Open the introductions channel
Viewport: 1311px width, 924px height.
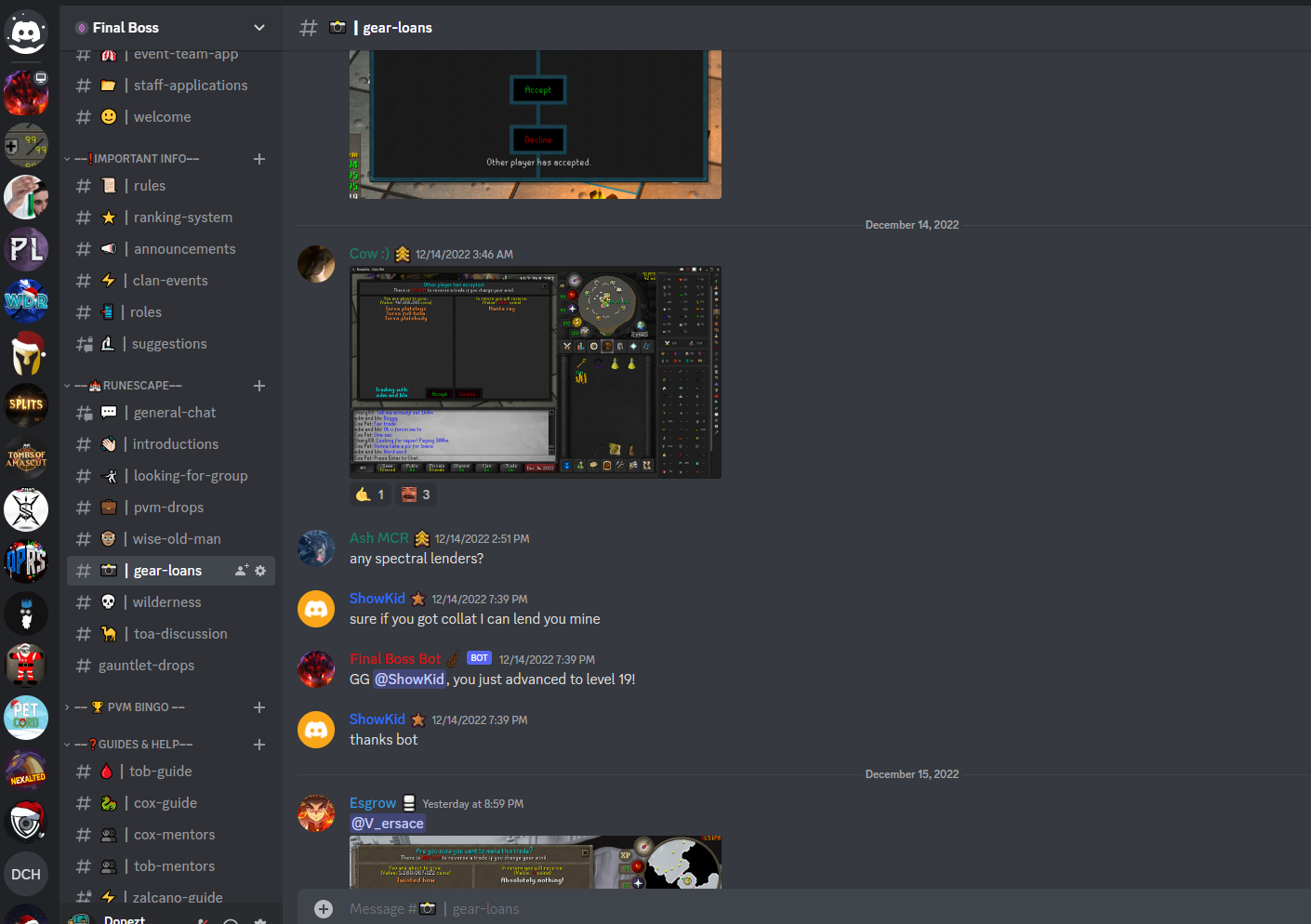click(171, 444)
